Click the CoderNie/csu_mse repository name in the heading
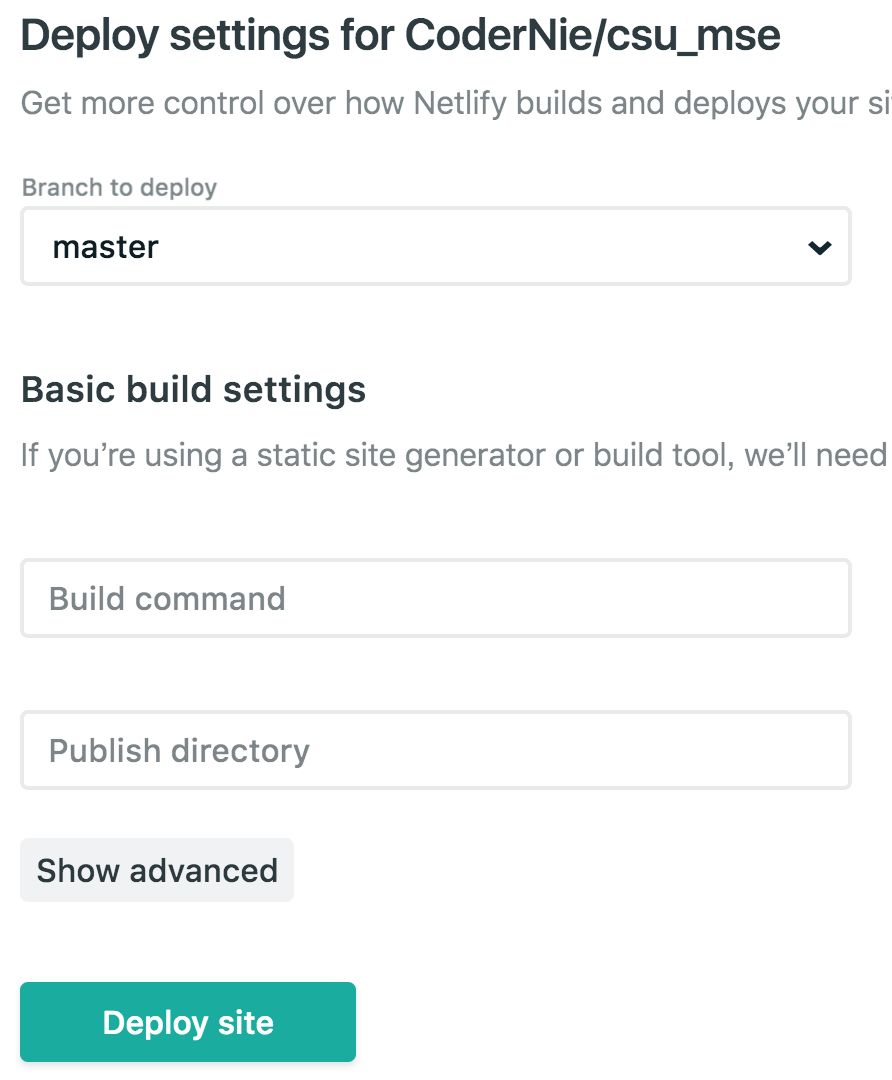The height and width of the screenshot is (1080, 892). coord(593,37)
